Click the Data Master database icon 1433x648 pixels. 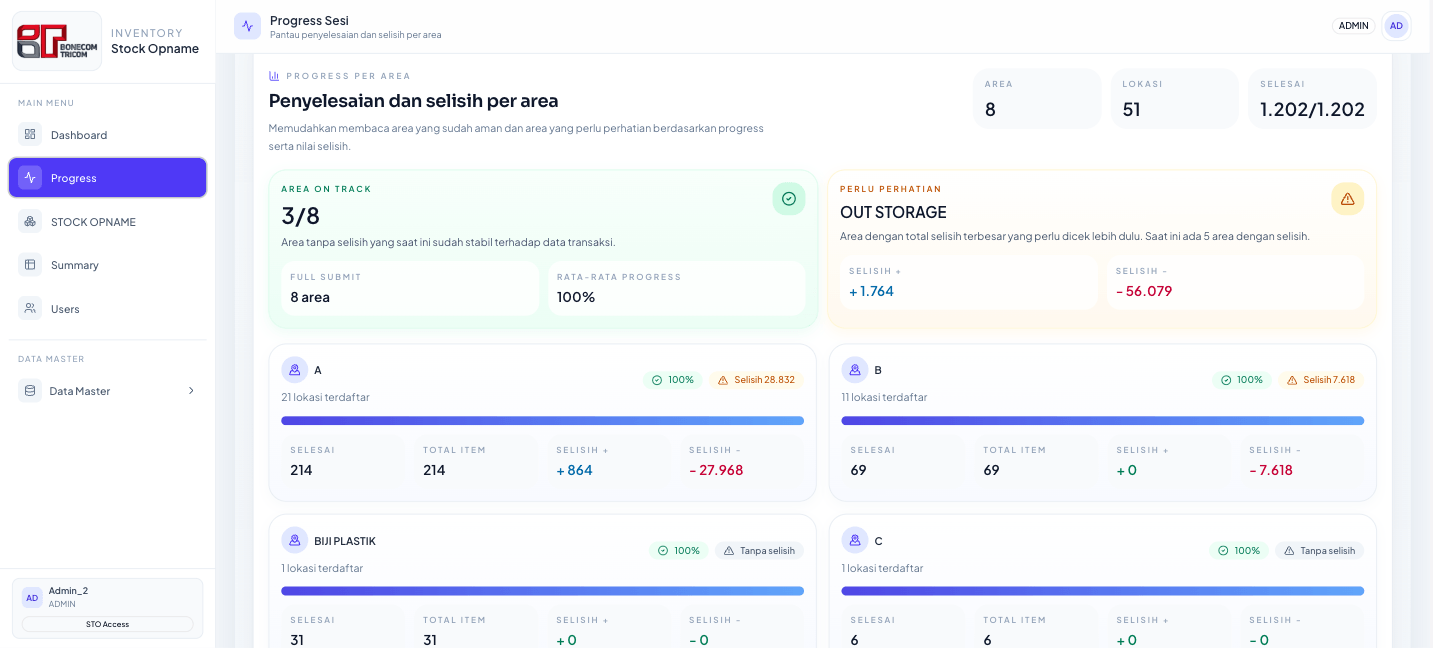click(30, 391)
